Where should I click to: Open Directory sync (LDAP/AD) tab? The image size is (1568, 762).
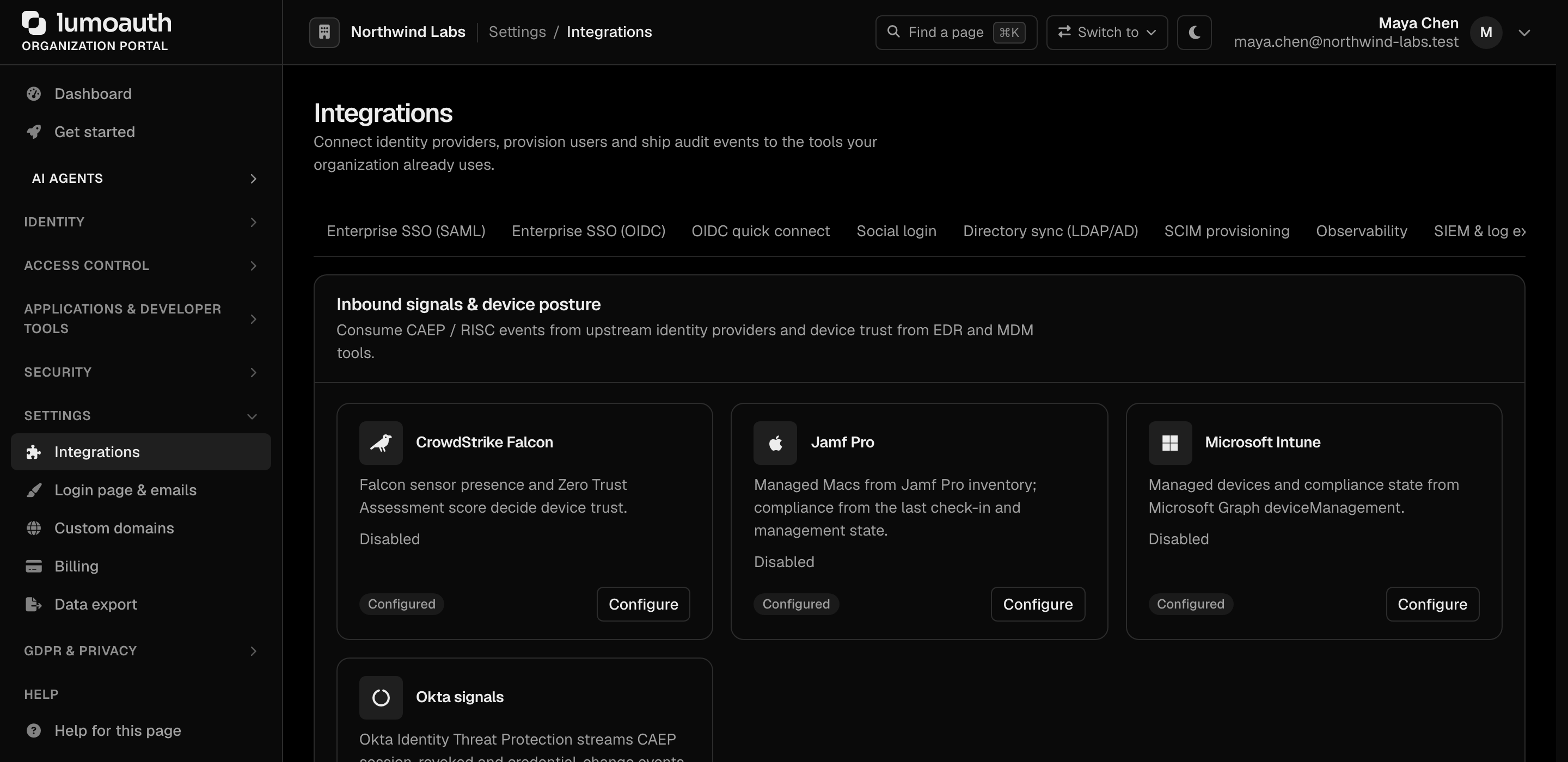click(x=1050, y=231)
